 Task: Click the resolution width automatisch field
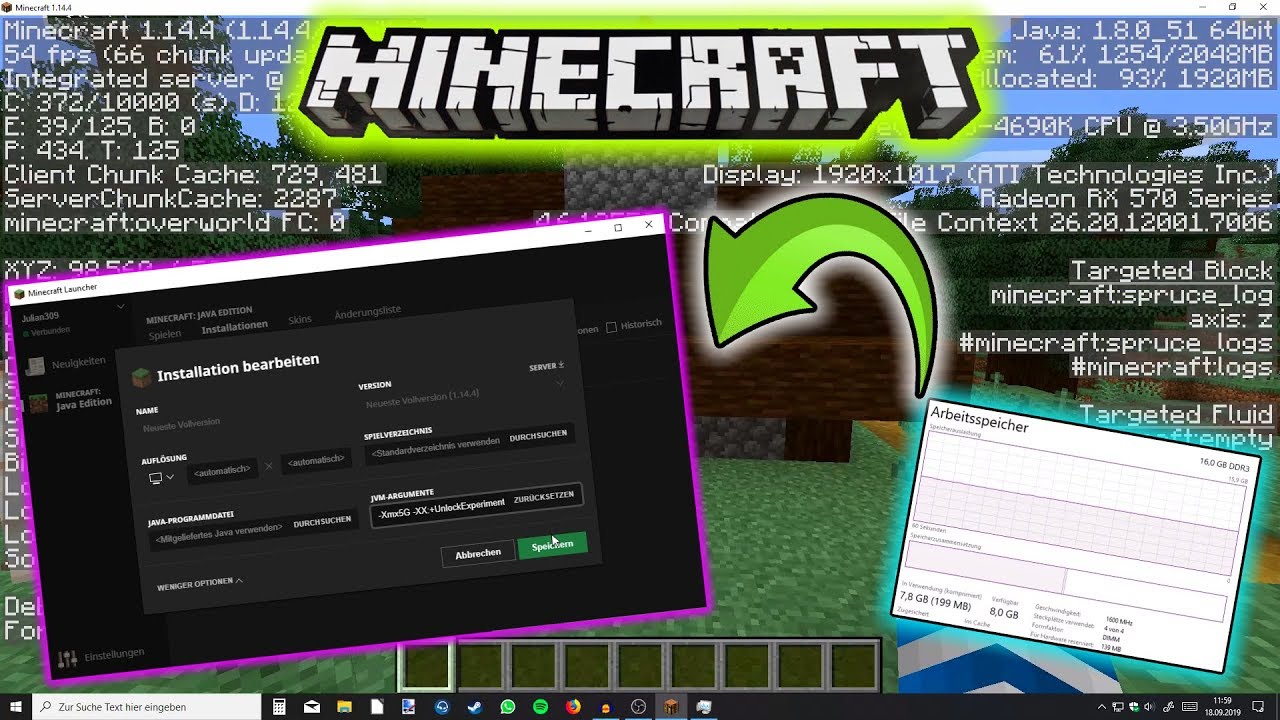223,471
